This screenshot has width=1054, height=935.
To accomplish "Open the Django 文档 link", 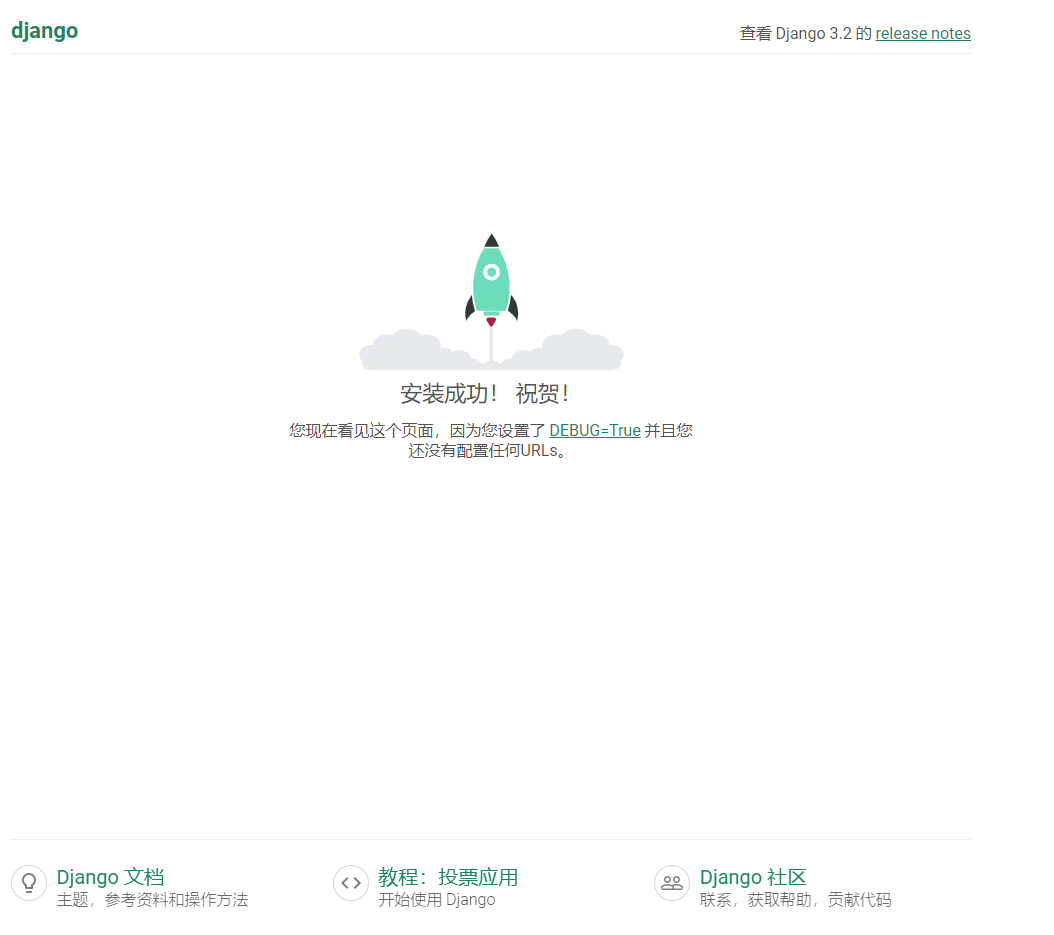I will click(110, 877).
